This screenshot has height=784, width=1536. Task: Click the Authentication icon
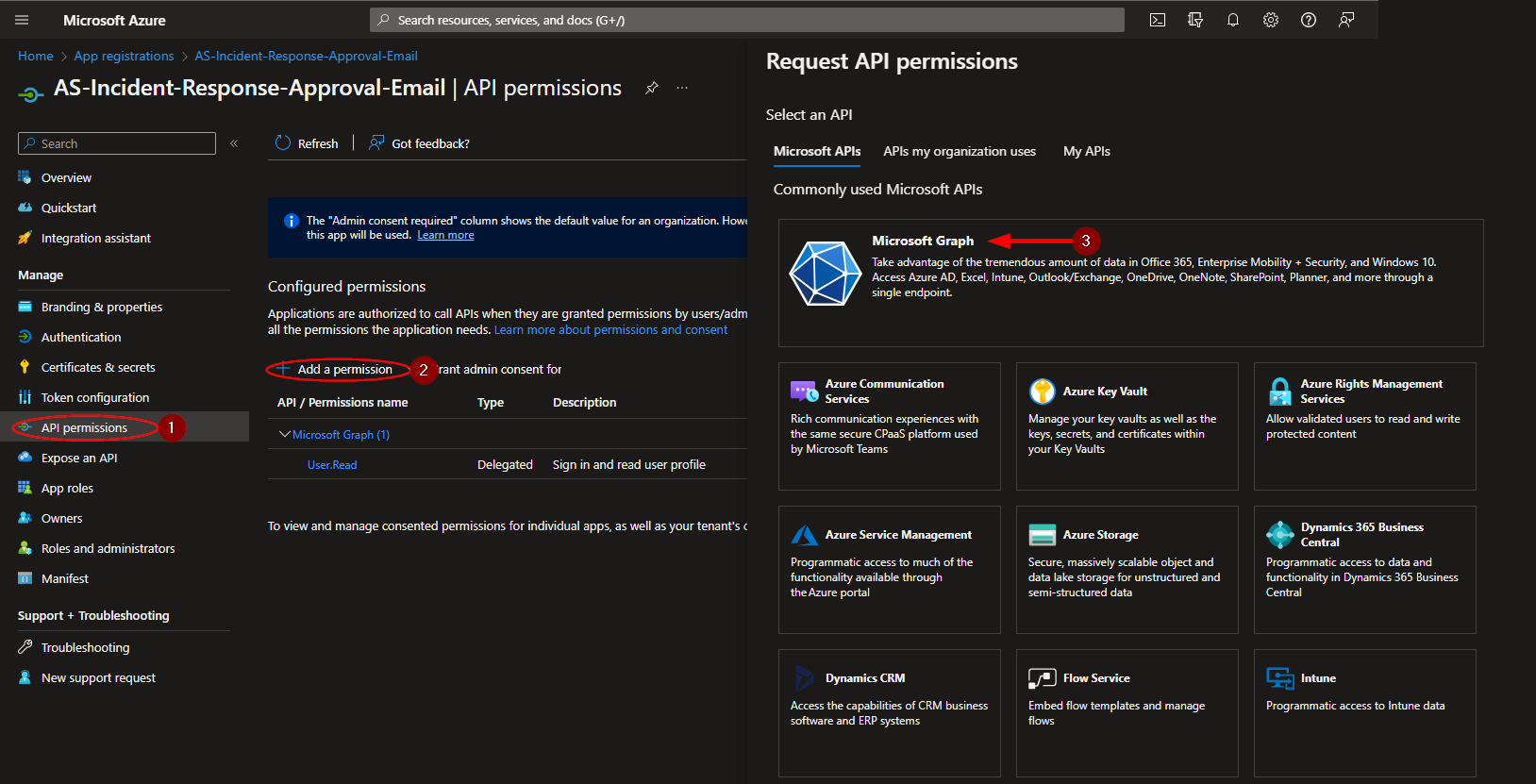click(25, 337)
